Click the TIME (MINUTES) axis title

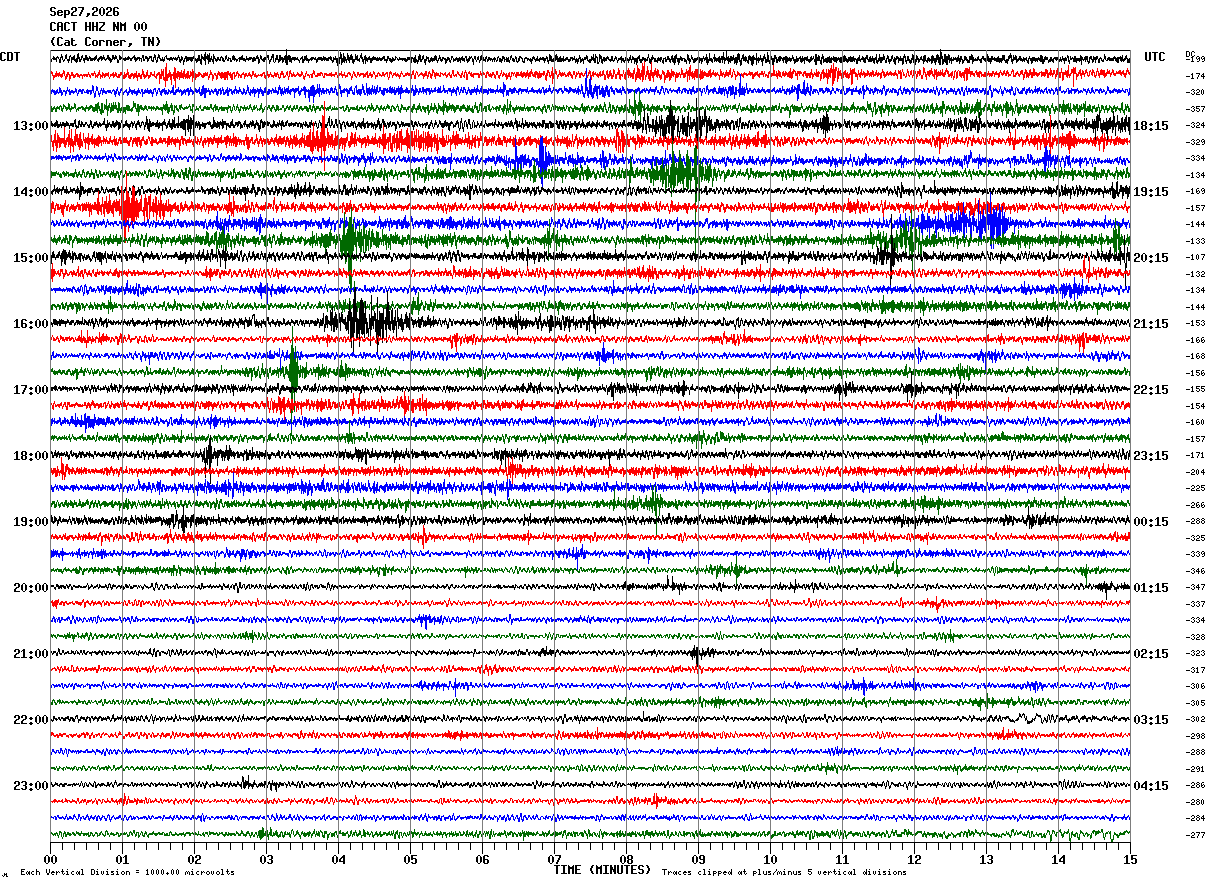click(x=602, y=870)
